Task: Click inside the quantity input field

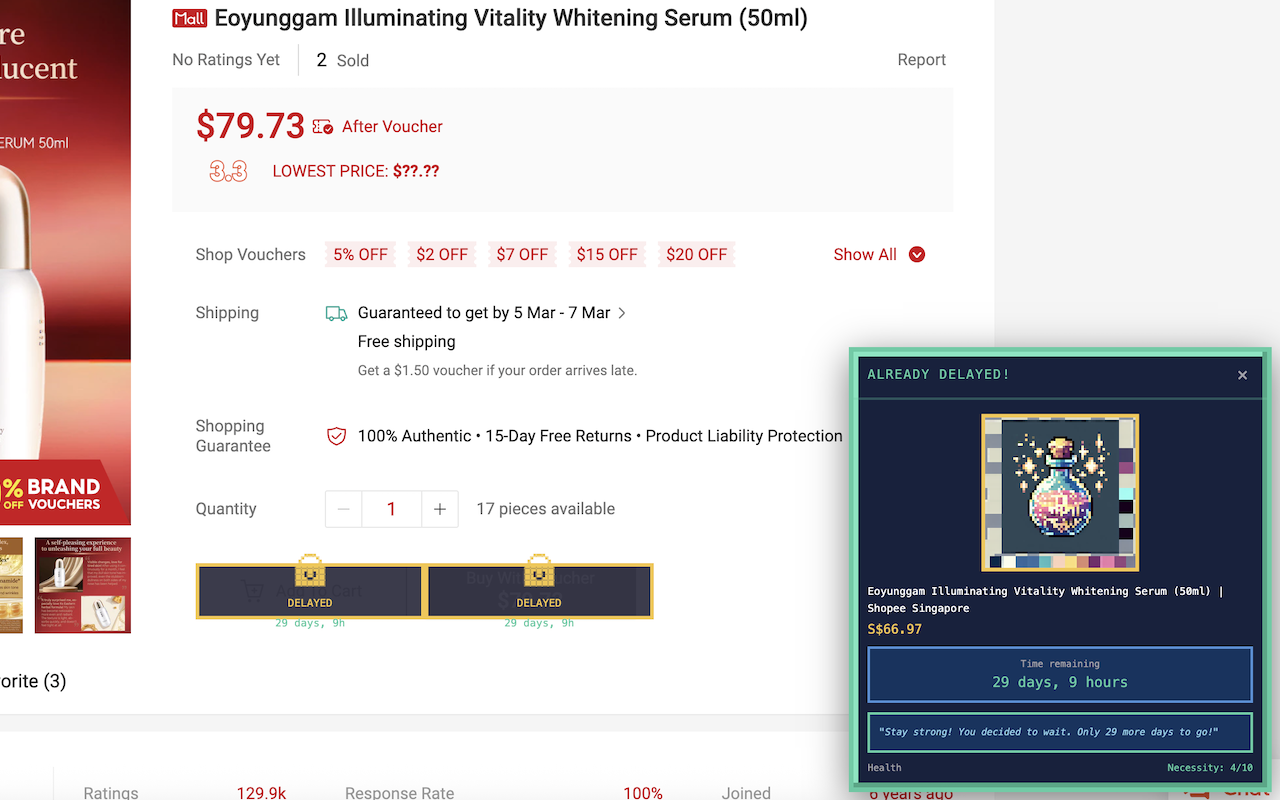Action: coord(391,508)
